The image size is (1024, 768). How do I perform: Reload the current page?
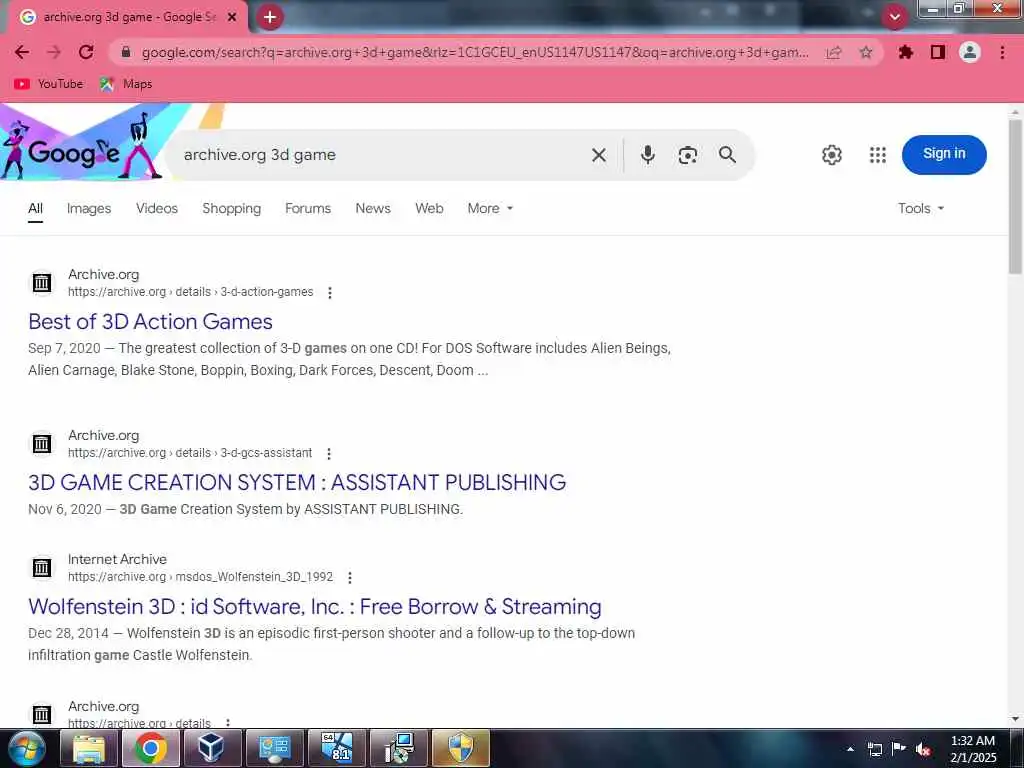click(x=86, y=52)
